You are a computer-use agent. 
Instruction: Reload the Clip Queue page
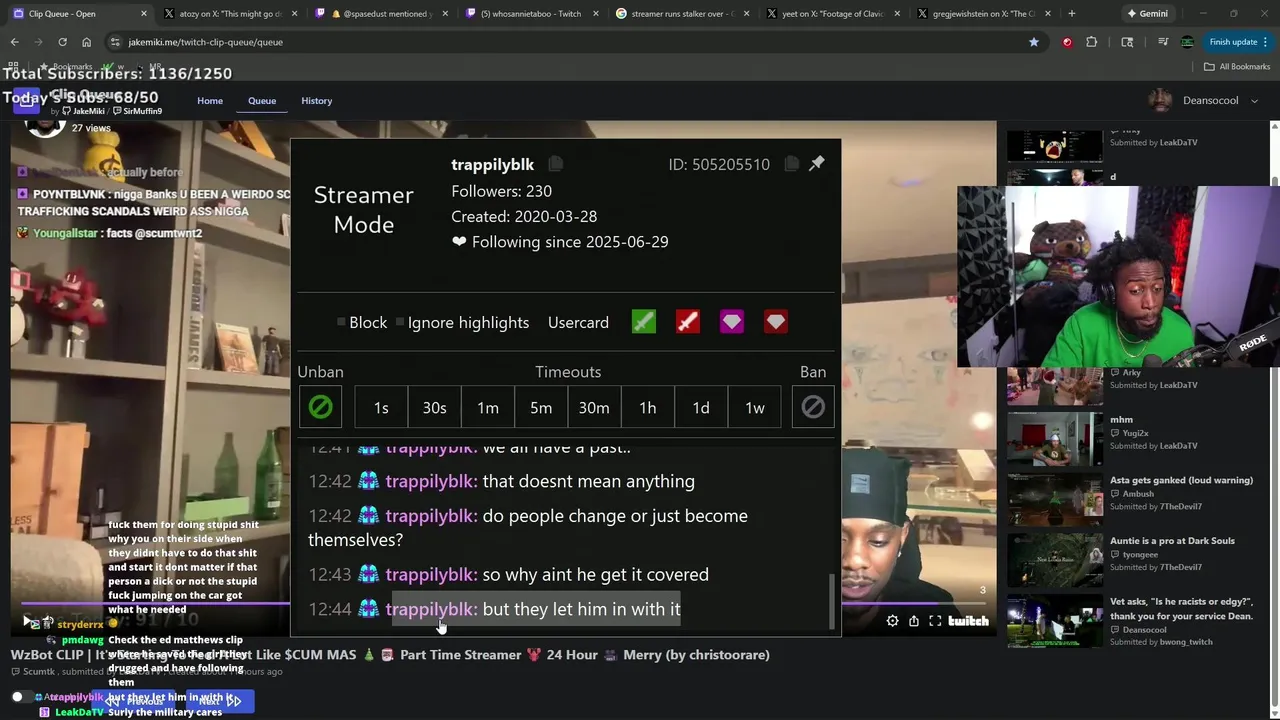[x=62, y=42]
